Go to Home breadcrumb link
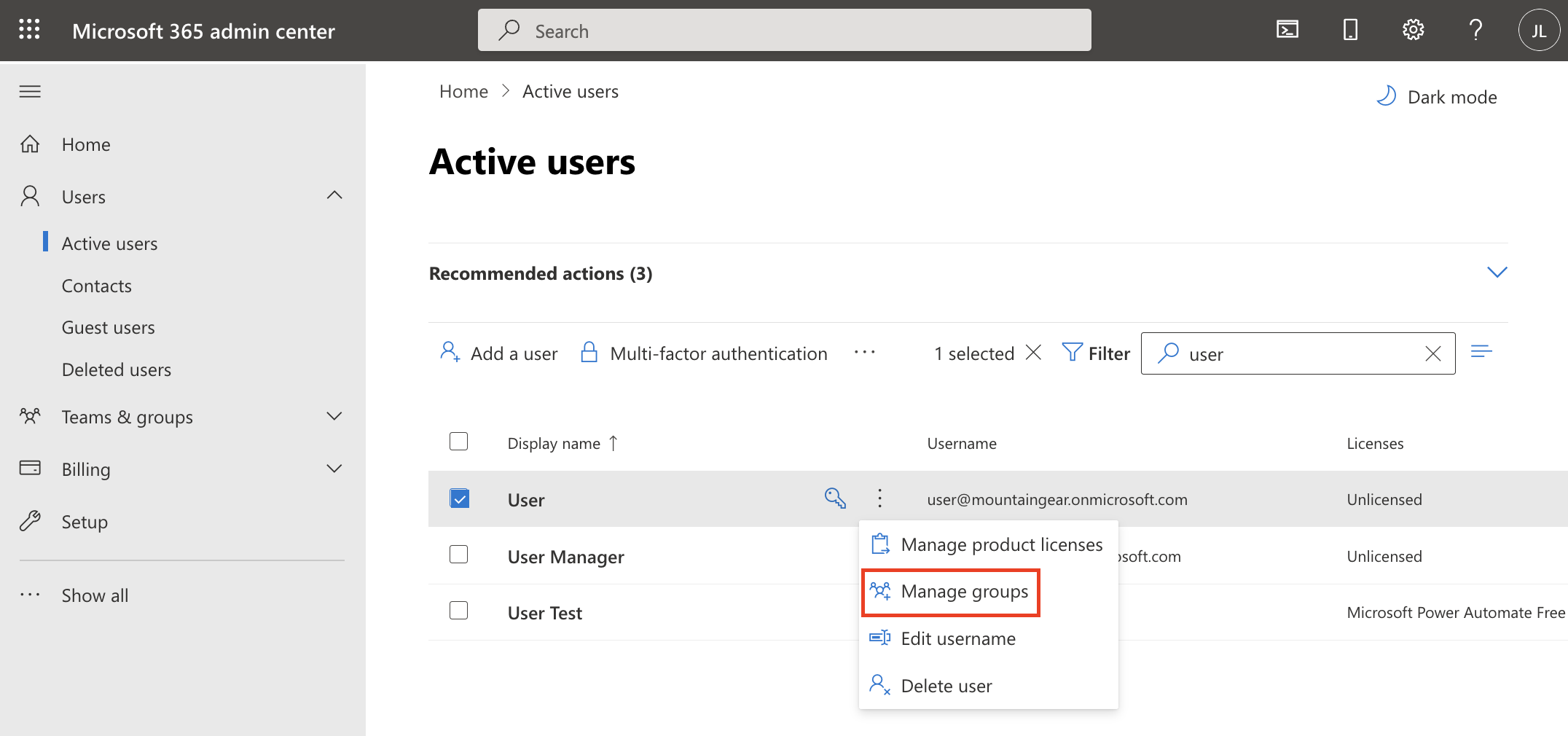The height and width of the screenshot is (736, 1568). (463, 91)
